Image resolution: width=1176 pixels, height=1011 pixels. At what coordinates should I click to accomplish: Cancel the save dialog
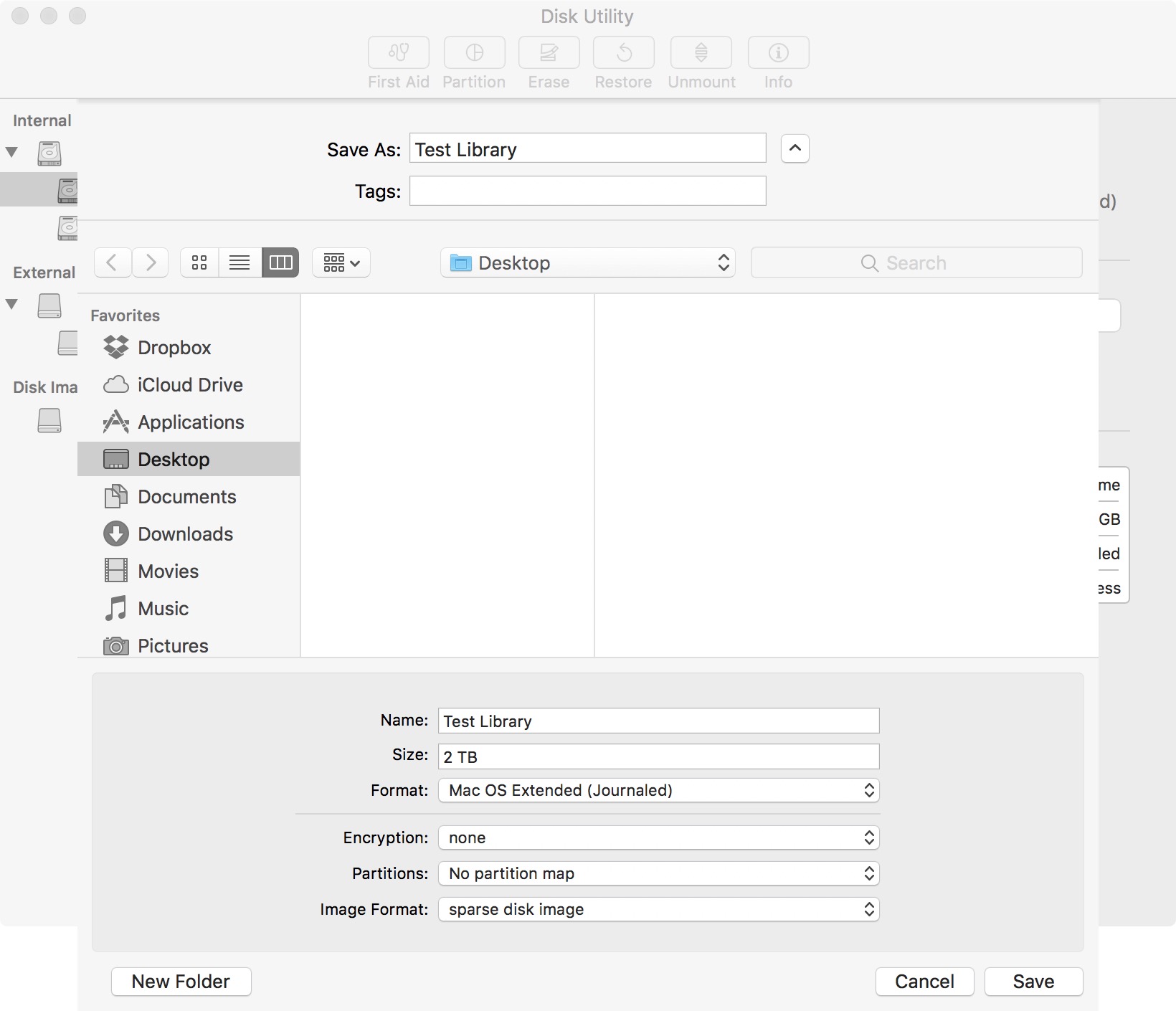[924, 982]
